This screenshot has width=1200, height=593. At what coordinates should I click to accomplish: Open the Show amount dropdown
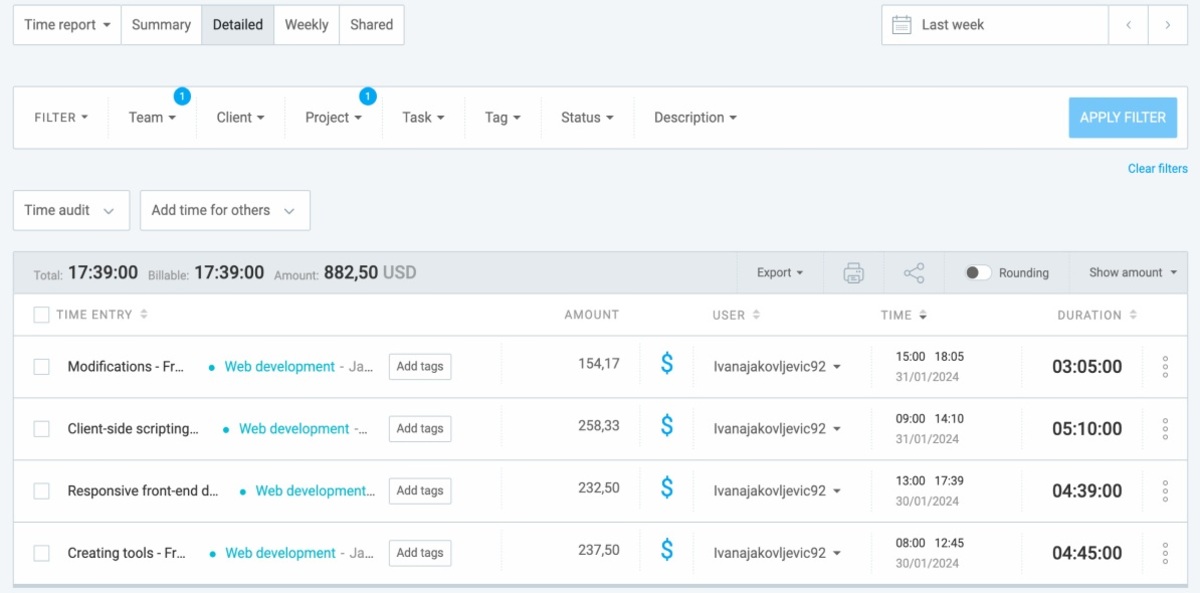pyautogui.click(x=1129, y=272)
